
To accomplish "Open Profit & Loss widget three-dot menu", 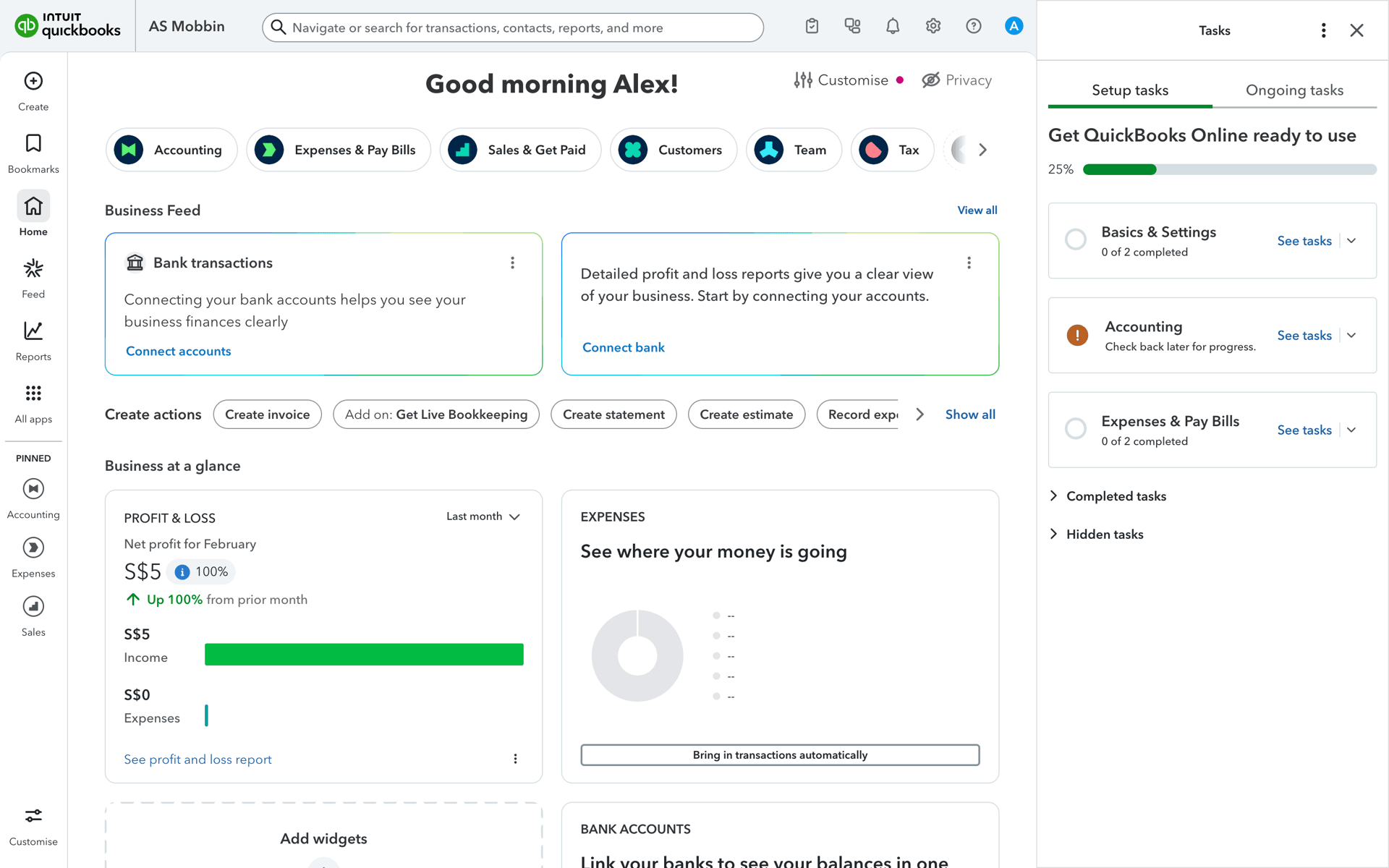I will pos(515,759).
